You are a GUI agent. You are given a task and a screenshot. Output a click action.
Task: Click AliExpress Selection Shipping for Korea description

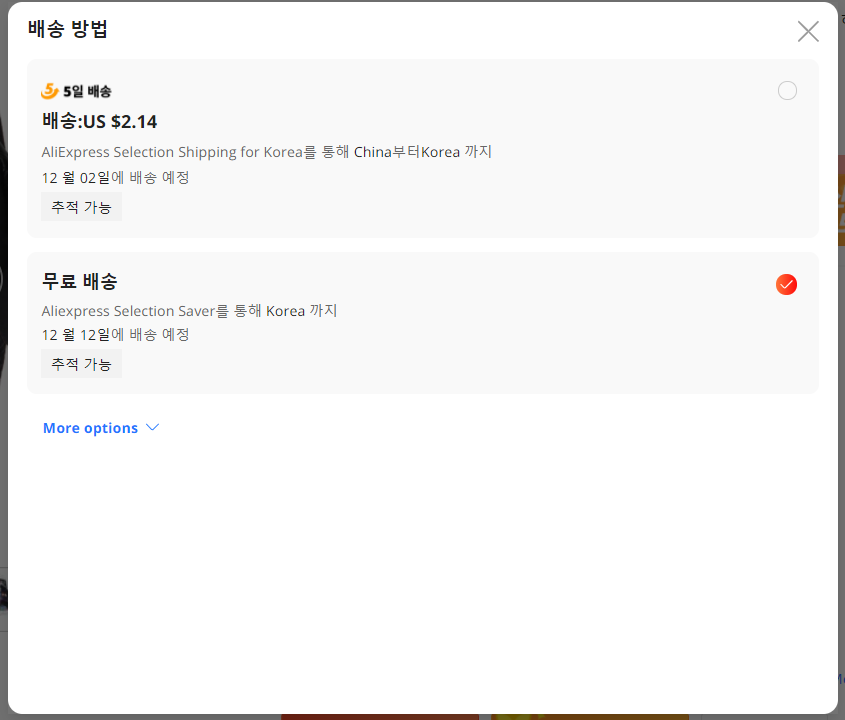point(267,152)
